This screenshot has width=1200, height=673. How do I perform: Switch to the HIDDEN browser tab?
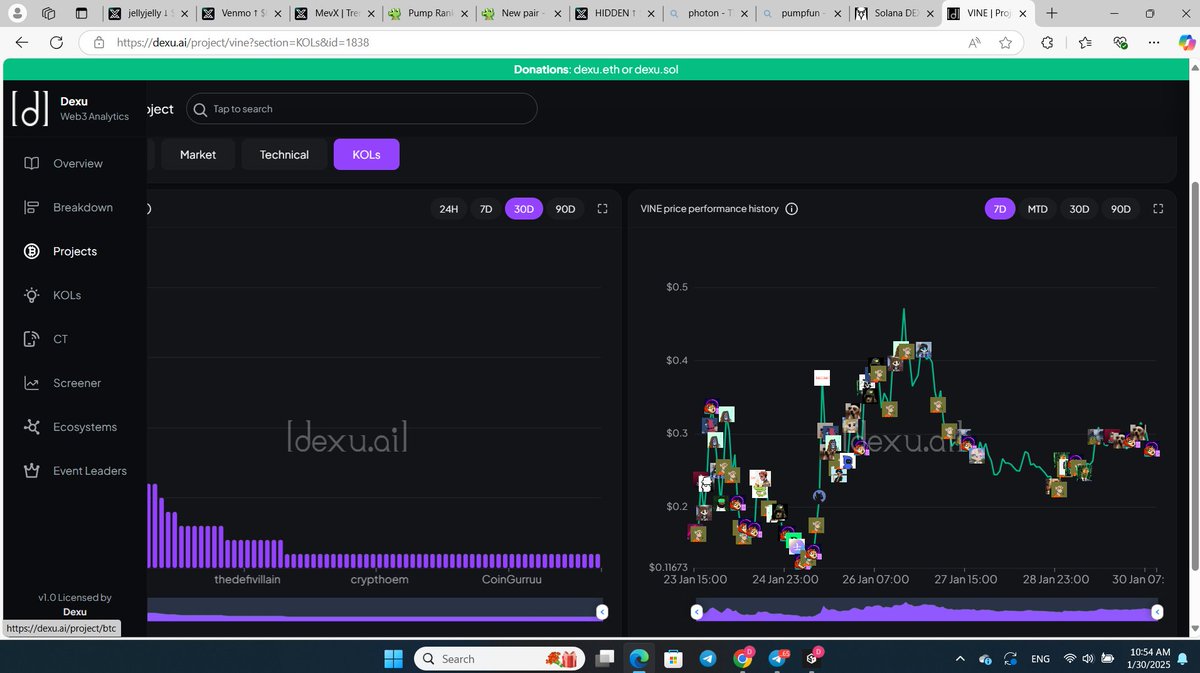[615, 13]
